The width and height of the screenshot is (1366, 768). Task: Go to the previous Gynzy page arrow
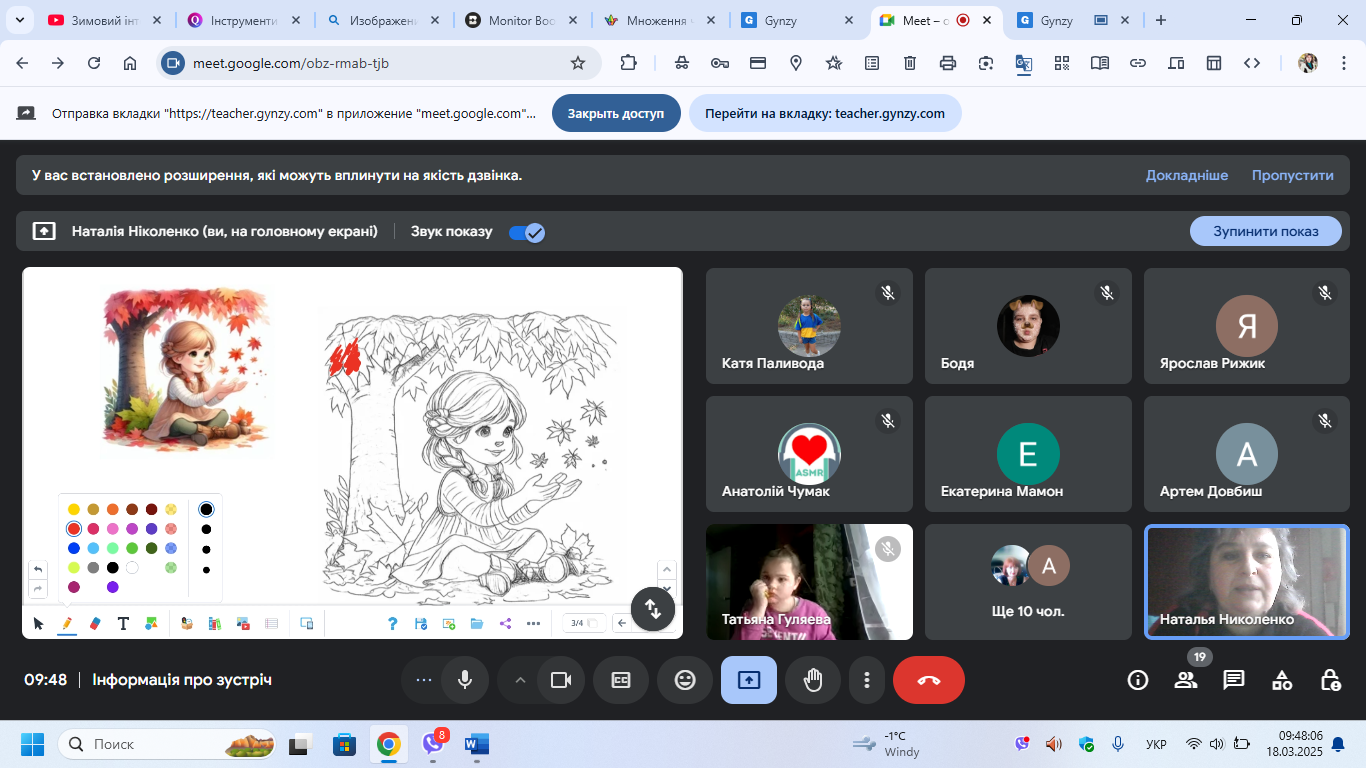621,623
